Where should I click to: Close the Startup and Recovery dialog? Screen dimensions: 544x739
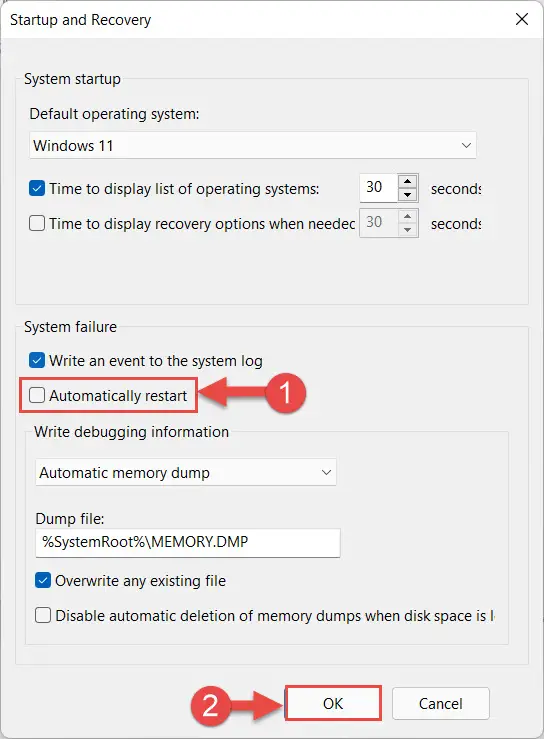tap(522, 19)
